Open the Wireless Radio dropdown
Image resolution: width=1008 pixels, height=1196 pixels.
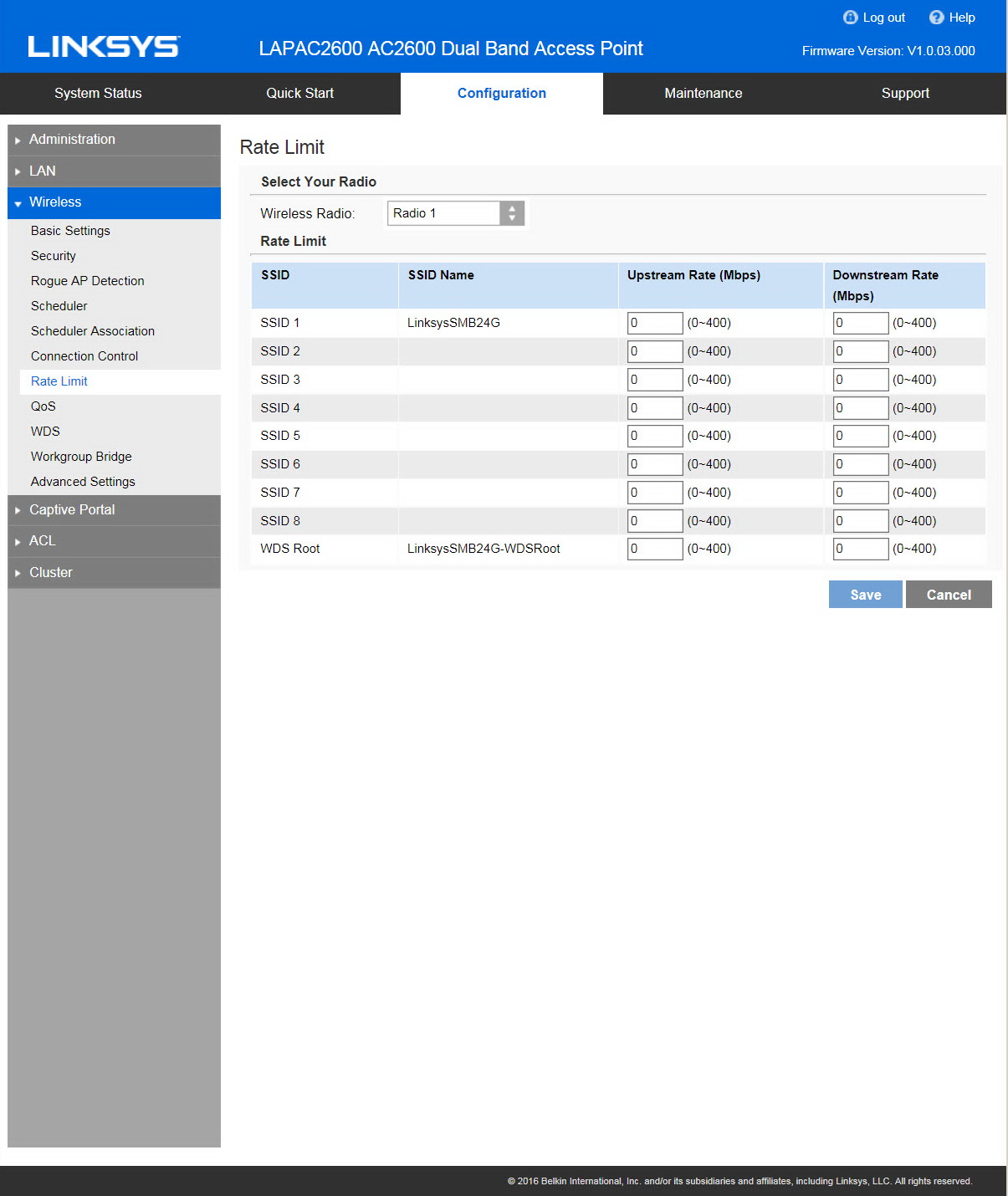click(455, 213)
